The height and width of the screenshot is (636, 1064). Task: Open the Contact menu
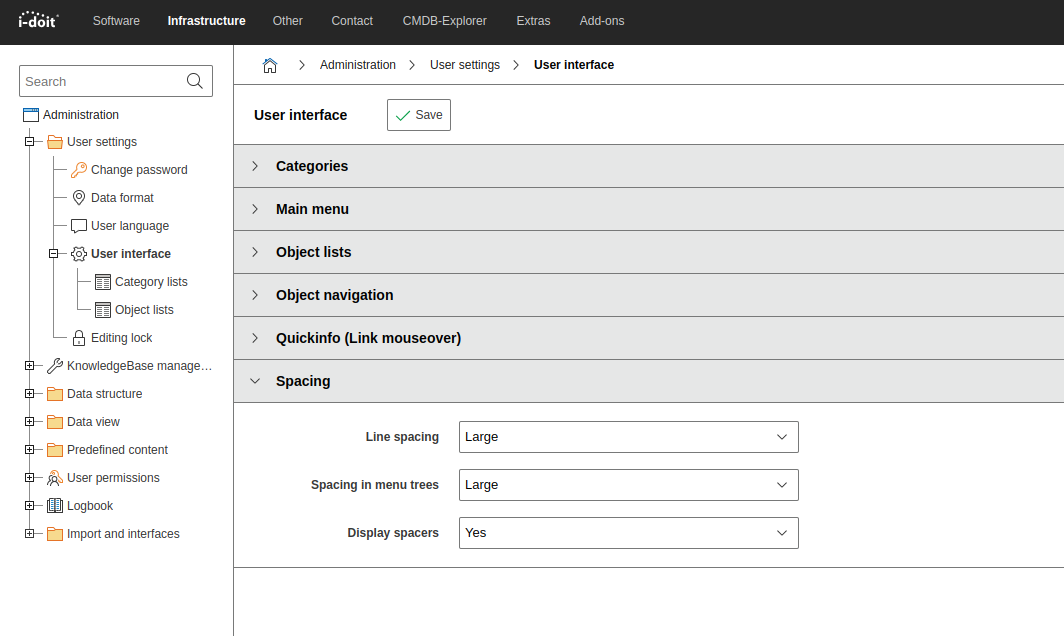pos(352,21)
